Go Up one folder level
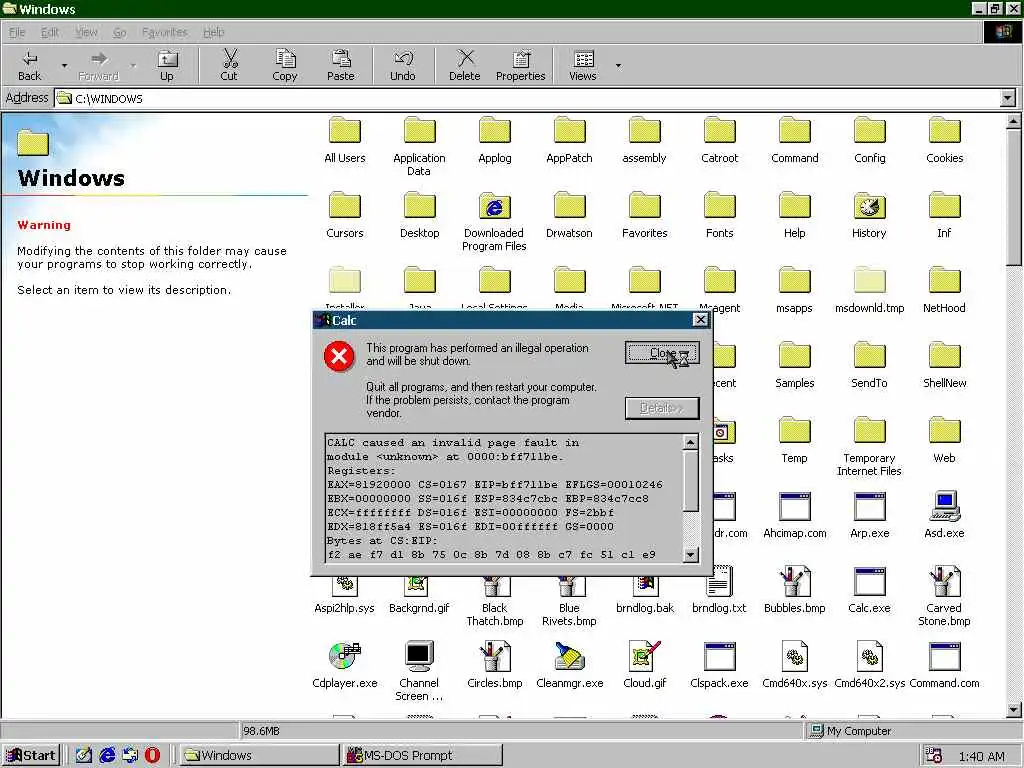The image size is (1024, 768). point(167,65)
